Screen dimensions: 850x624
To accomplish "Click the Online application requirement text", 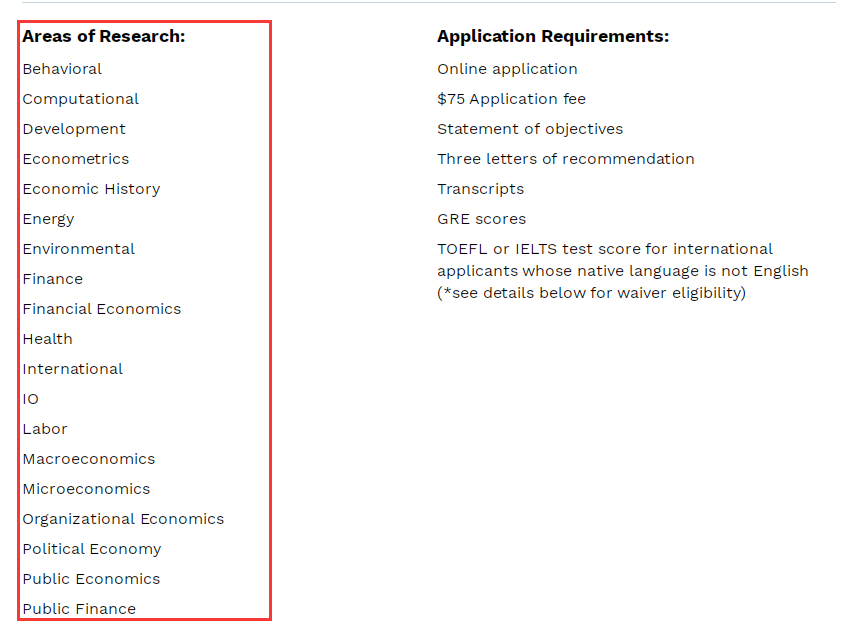I will click(x=507, y=69).
